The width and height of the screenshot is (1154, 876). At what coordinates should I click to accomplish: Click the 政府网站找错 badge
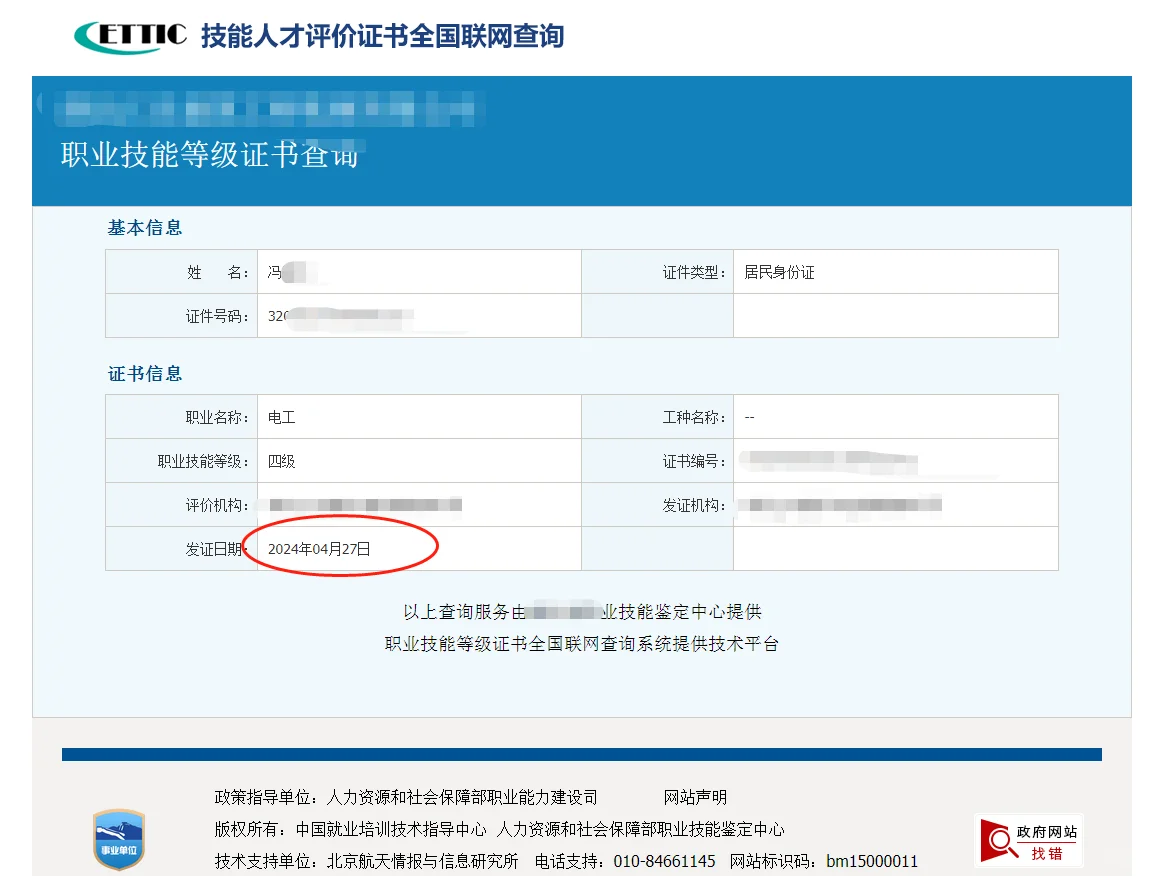pos(1029,840)
